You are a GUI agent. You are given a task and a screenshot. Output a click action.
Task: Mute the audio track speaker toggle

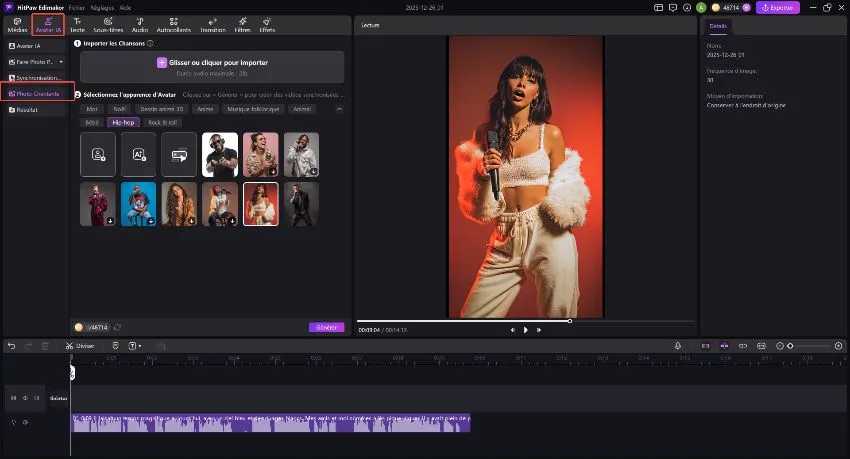click(x=25, y=422)
